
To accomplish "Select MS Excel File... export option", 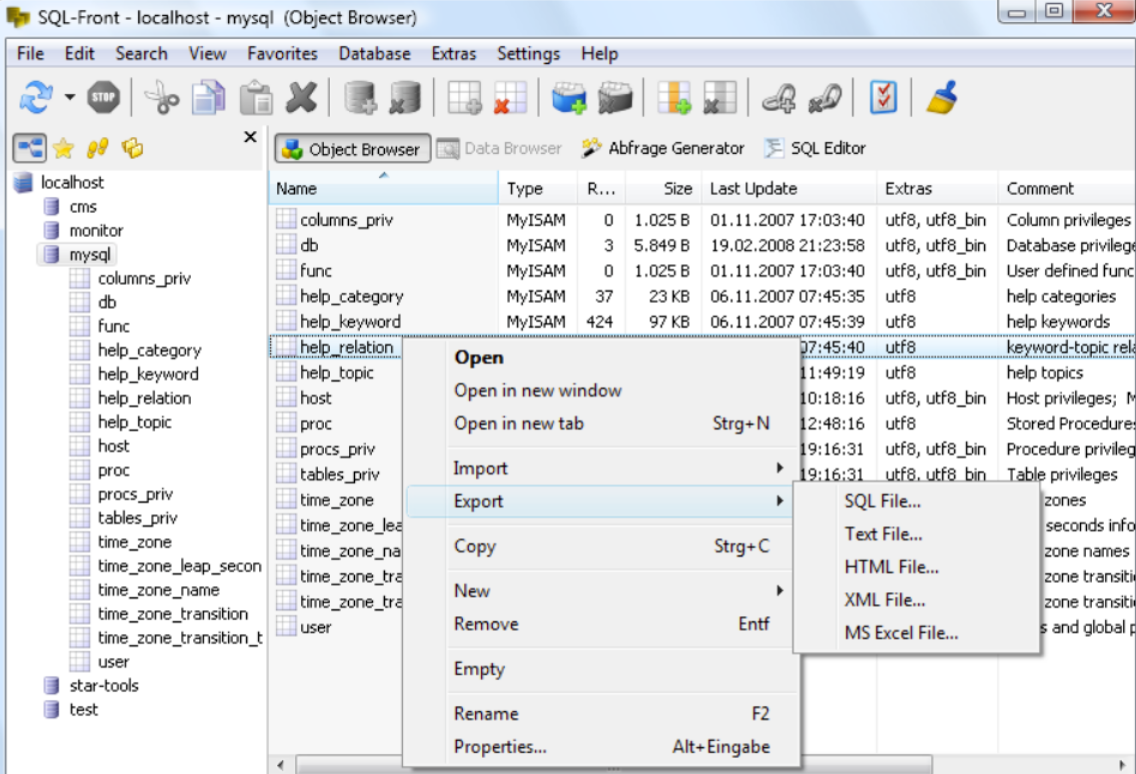I will [x=901, y=632].
